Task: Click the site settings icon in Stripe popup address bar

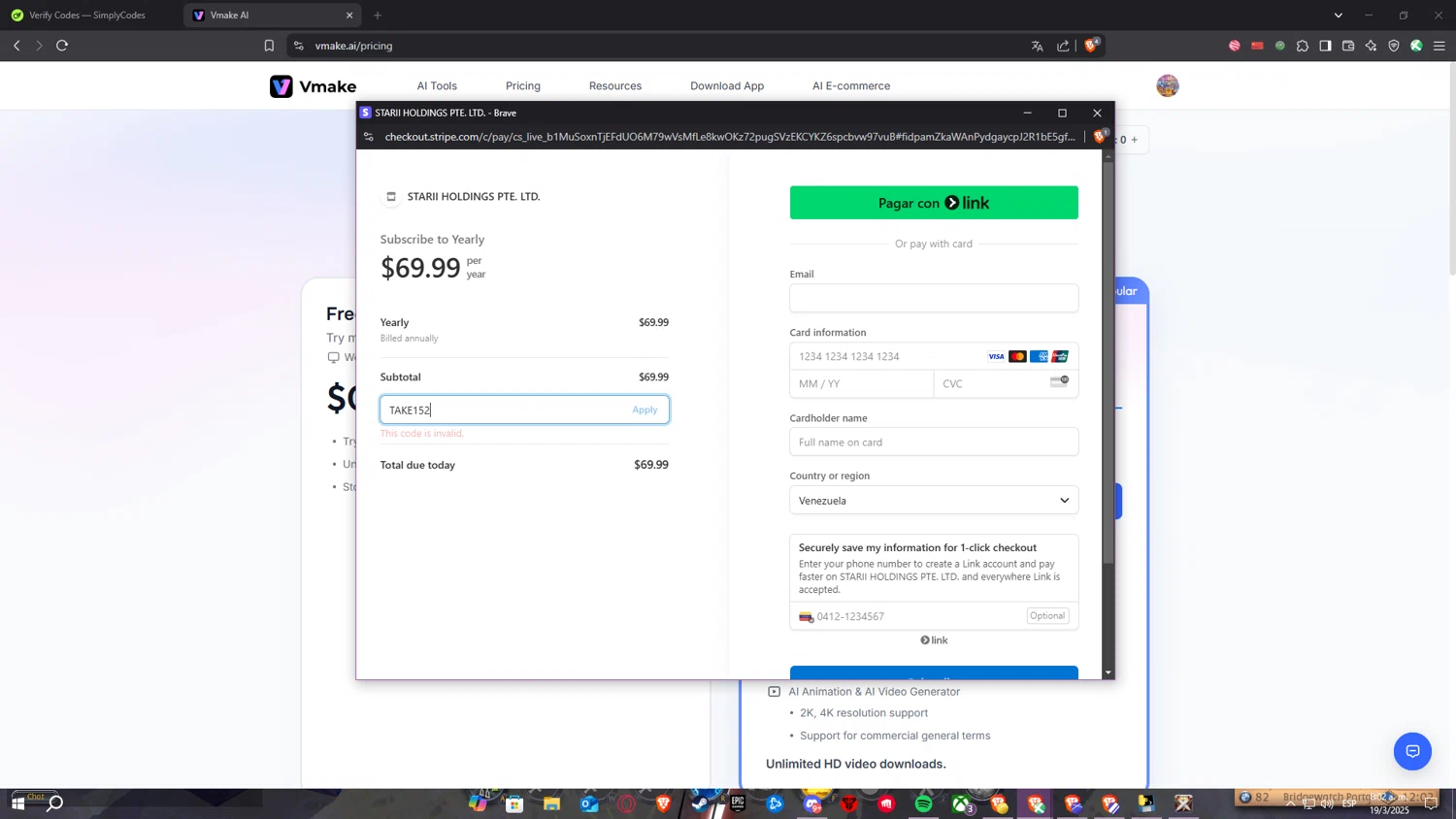Action: point(369,137)
